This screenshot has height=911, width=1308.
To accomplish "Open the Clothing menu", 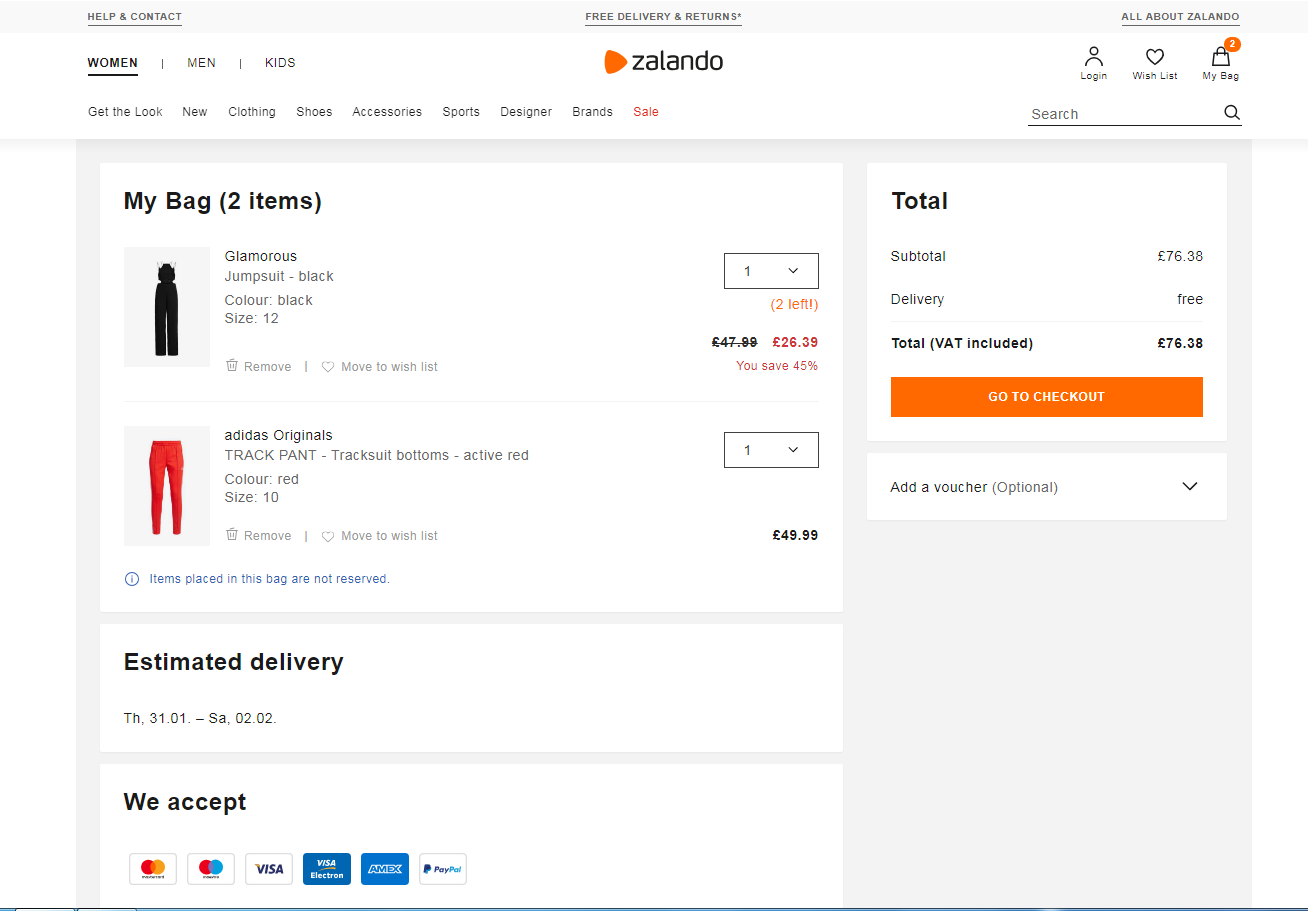I will coord(252,112).
